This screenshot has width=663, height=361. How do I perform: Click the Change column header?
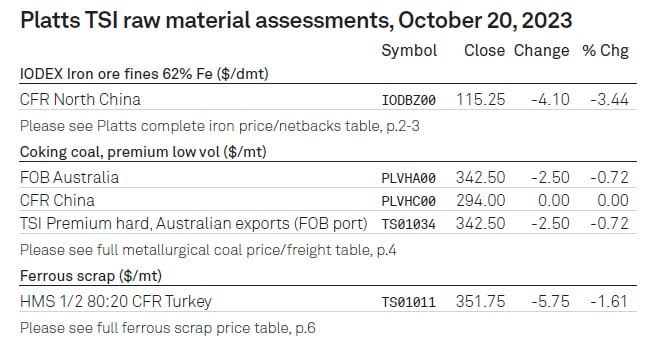pyautogui.click(x=541, y=51)
